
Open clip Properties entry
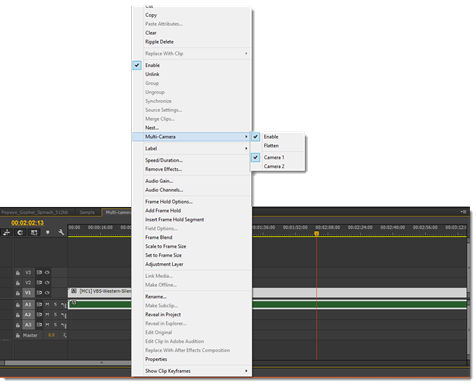tap(191, 359)
